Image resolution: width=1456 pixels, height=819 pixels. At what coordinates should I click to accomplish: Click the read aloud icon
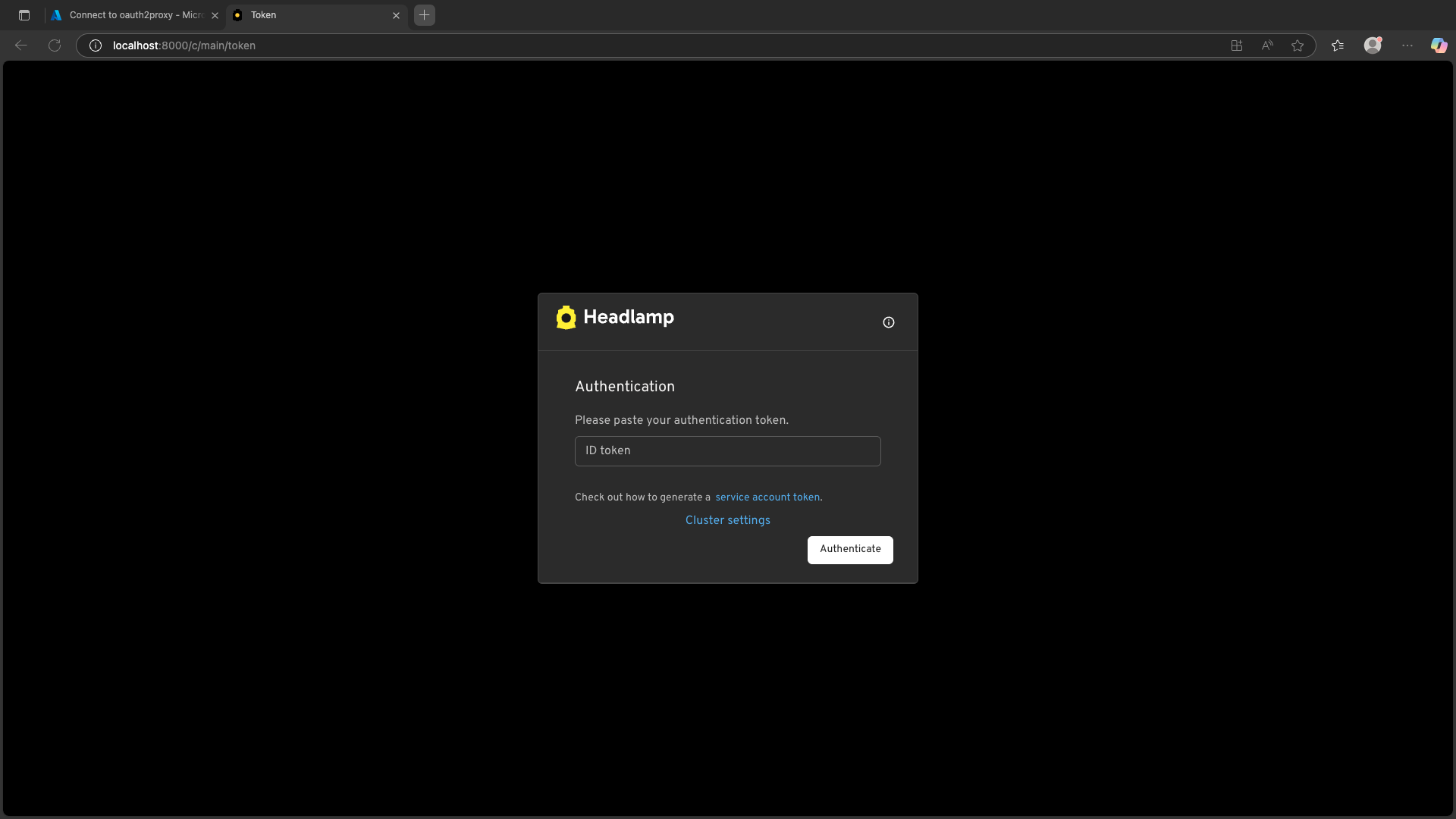1267,45
